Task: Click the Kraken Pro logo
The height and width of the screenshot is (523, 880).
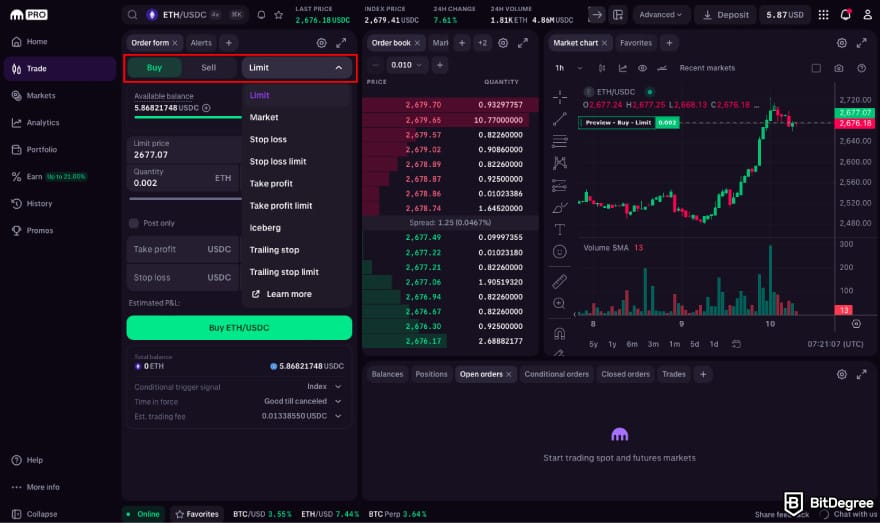Action: click(29, 15)
